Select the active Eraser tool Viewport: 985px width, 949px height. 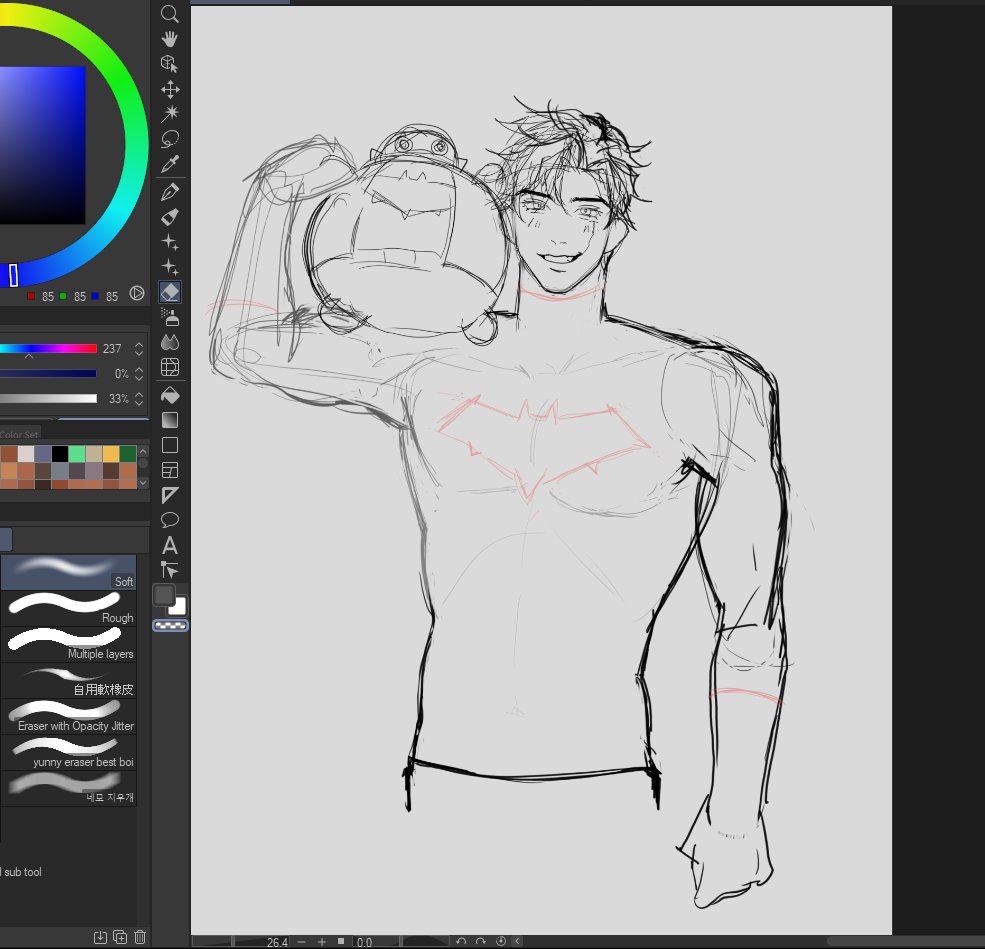(170, 292)
